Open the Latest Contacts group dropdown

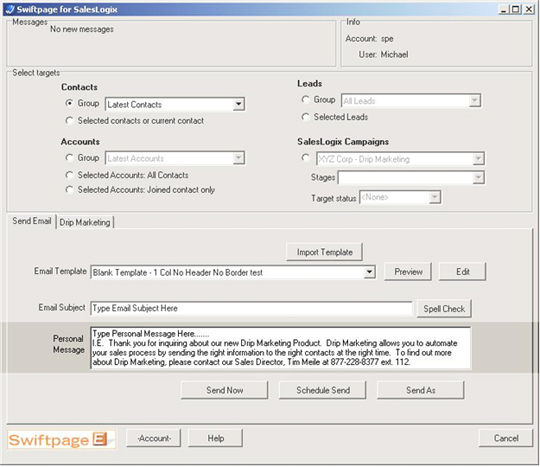click(x=238, y=104)
